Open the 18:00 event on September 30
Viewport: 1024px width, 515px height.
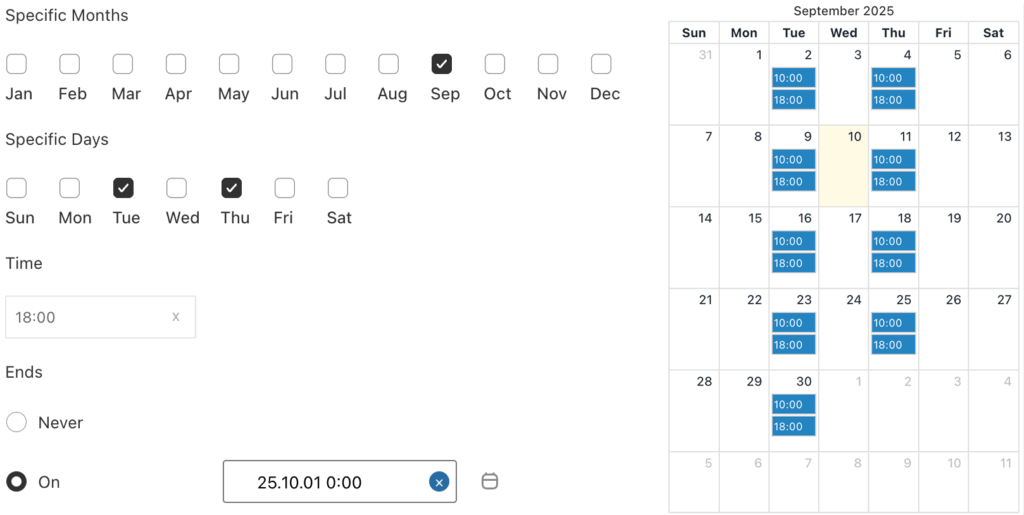click(793, 427)
